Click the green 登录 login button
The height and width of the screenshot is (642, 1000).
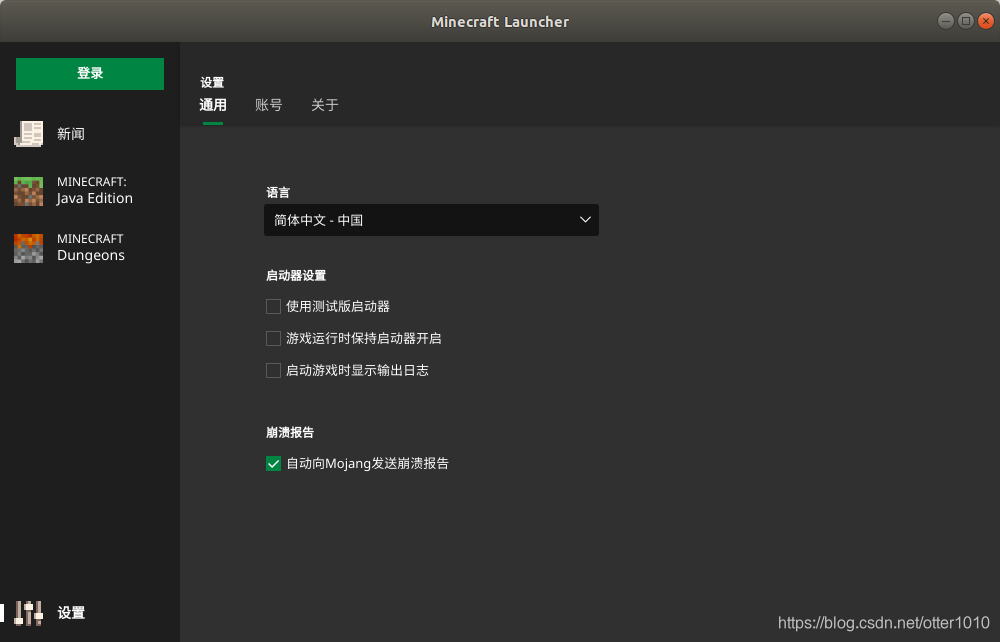click(90, 74)
